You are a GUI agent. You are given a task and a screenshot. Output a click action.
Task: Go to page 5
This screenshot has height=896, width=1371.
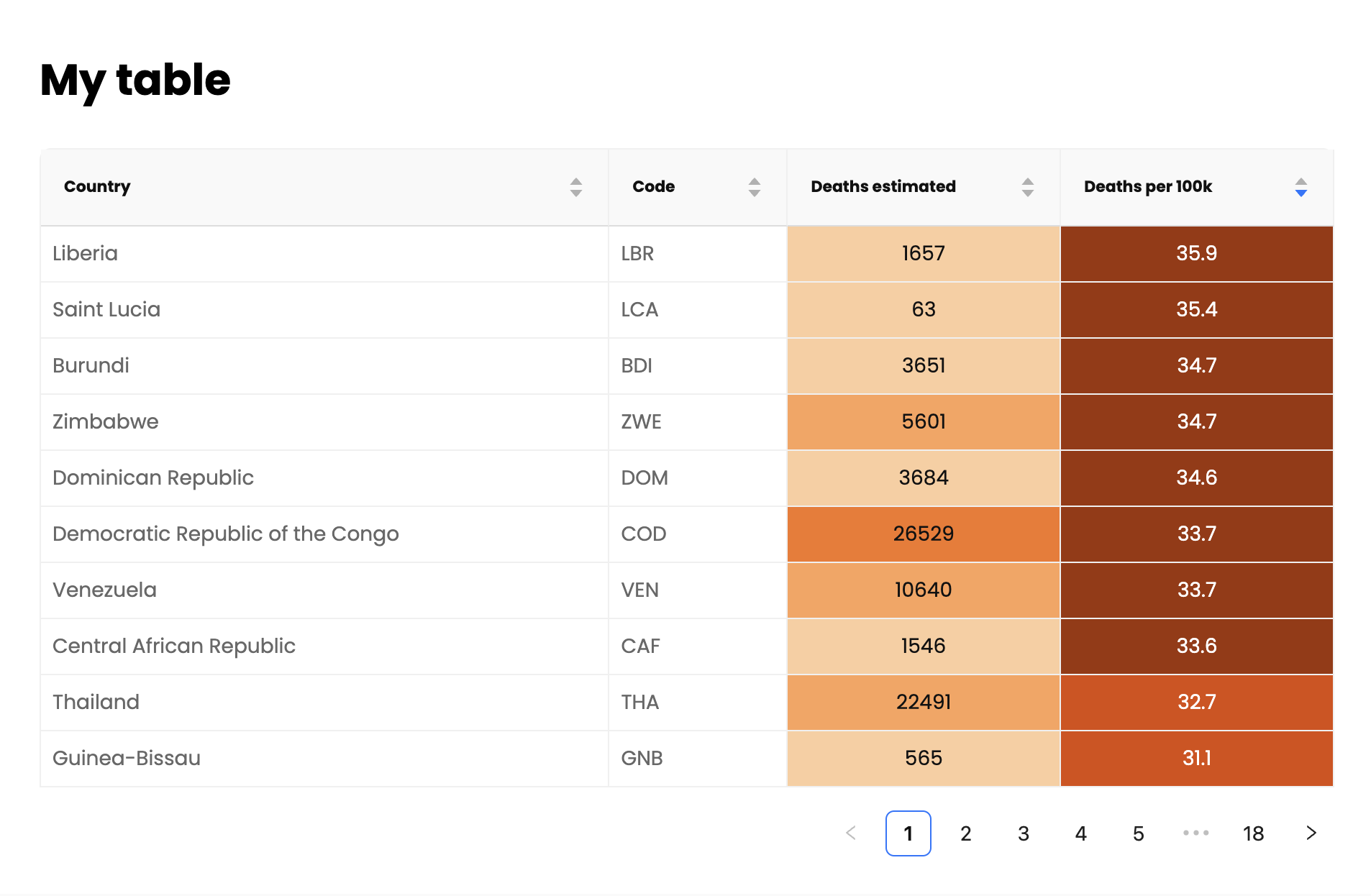point(1138,833)
